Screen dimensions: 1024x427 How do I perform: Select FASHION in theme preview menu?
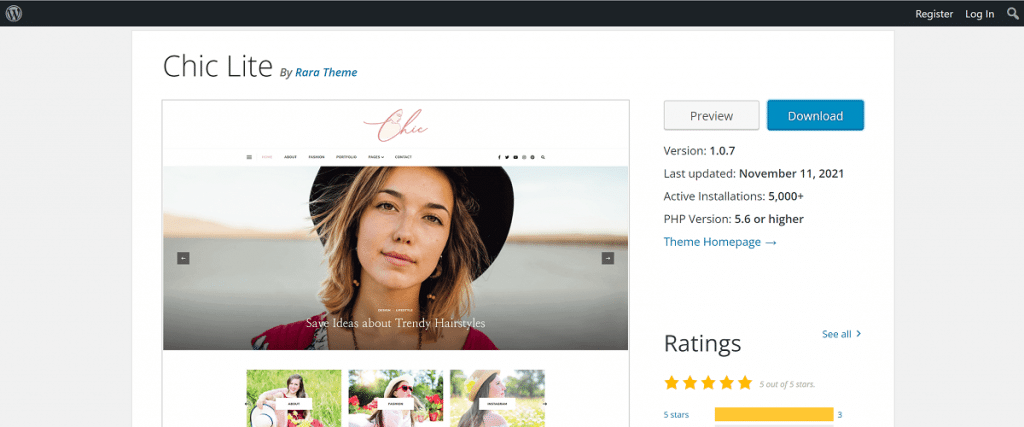[317, 157]
